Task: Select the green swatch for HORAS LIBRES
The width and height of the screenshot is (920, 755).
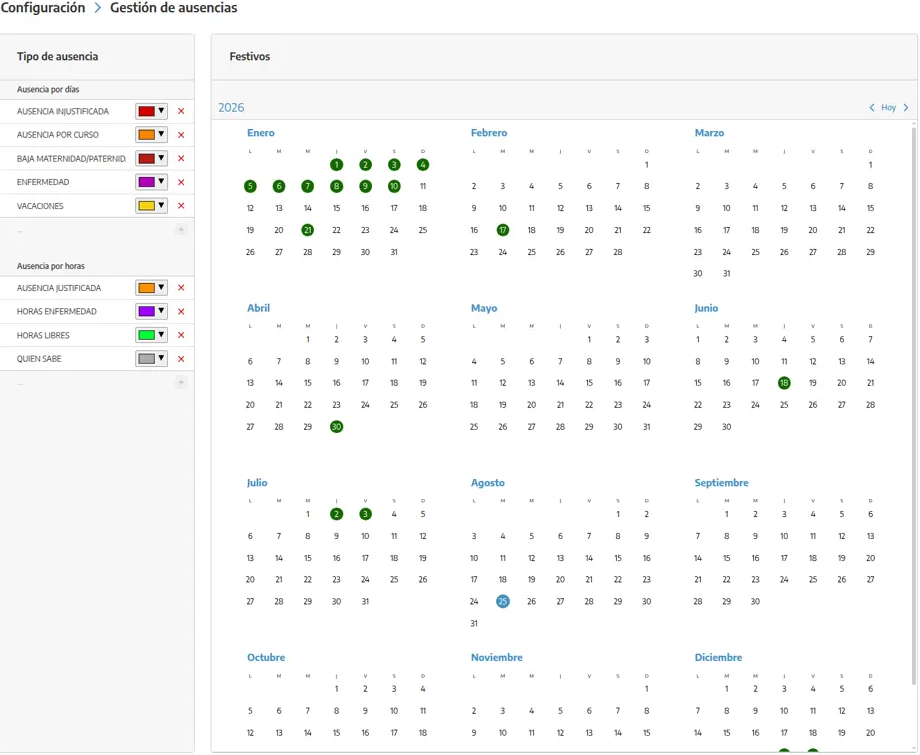Action: pyautogui.click(x=146, y=335)
